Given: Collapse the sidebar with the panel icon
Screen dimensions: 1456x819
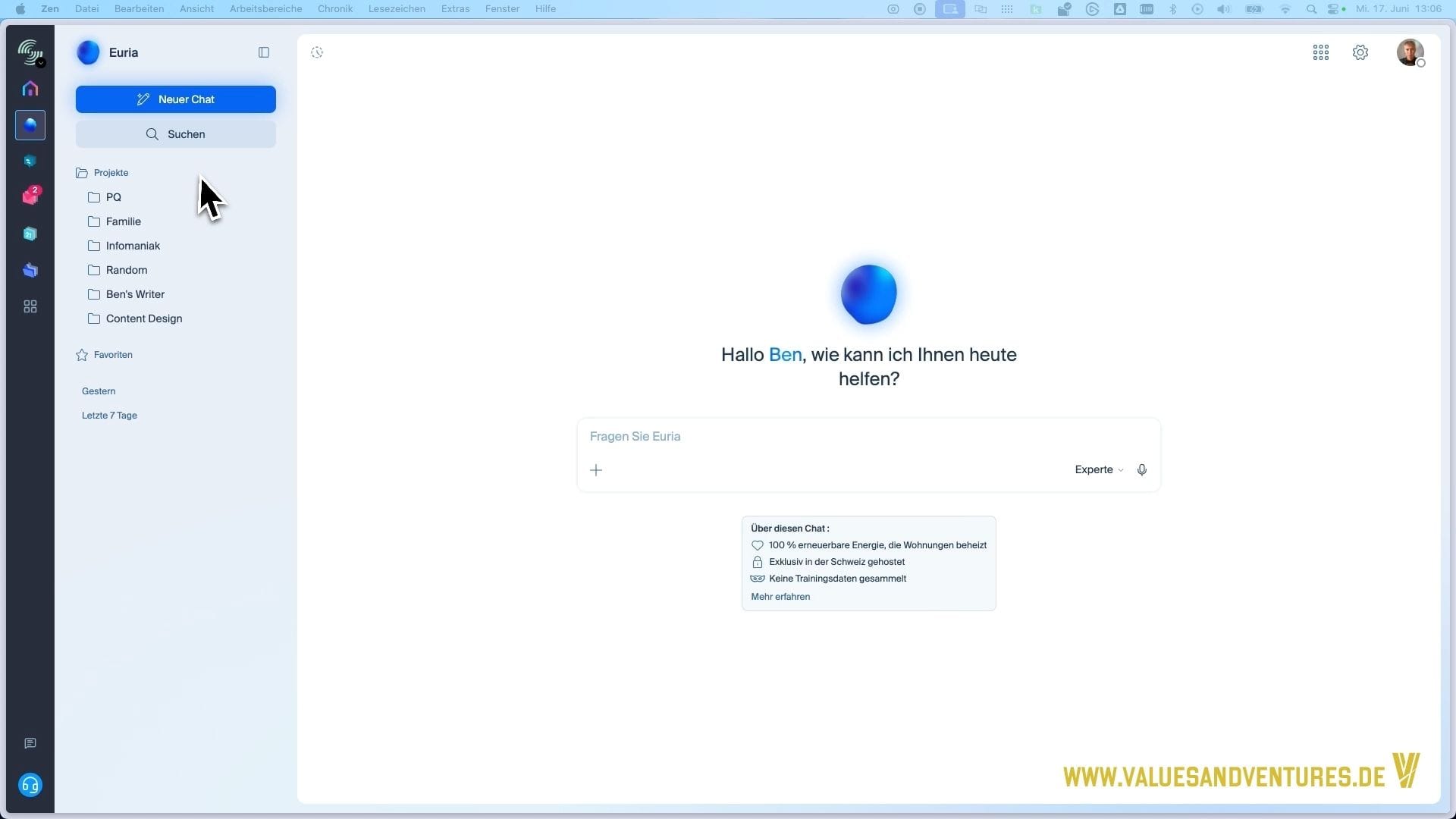Looking at the screenshot, I should click(x=264, y=52).
